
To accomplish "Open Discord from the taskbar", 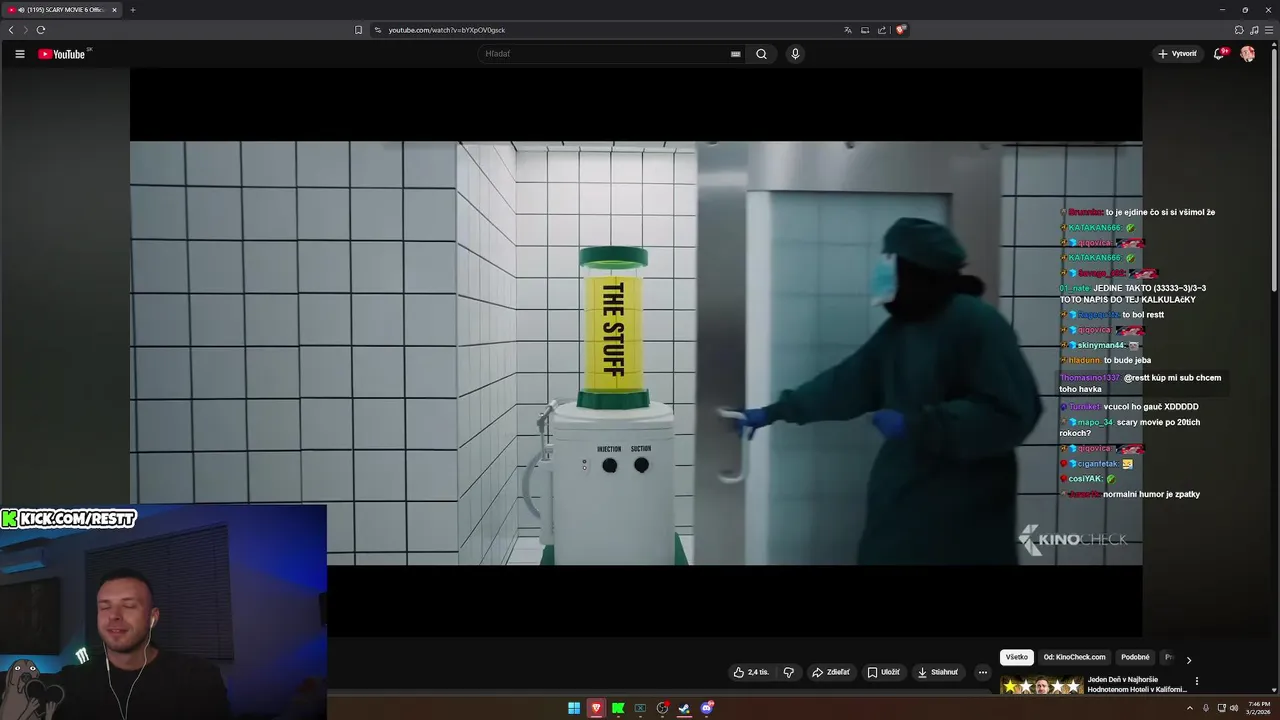I will (x=707, y=708).
